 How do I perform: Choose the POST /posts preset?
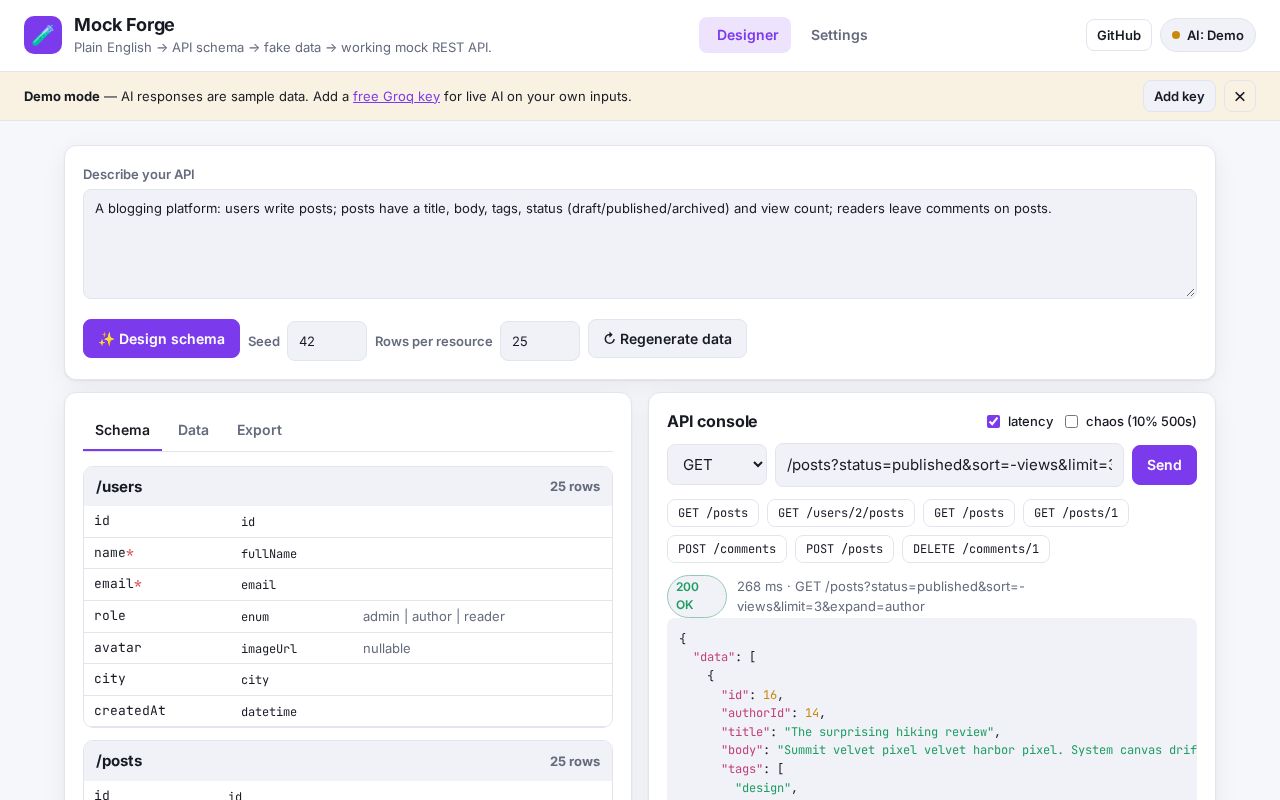click(844, 549)
